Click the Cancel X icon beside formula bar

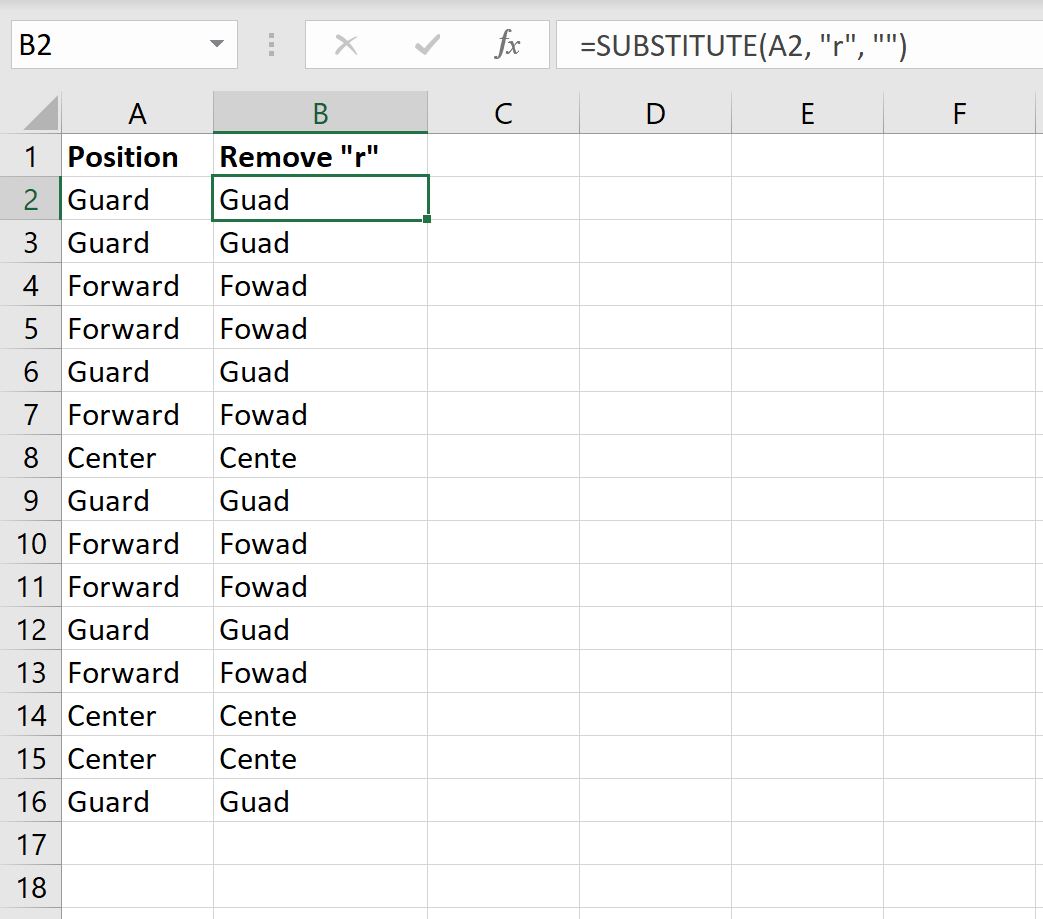345,44
